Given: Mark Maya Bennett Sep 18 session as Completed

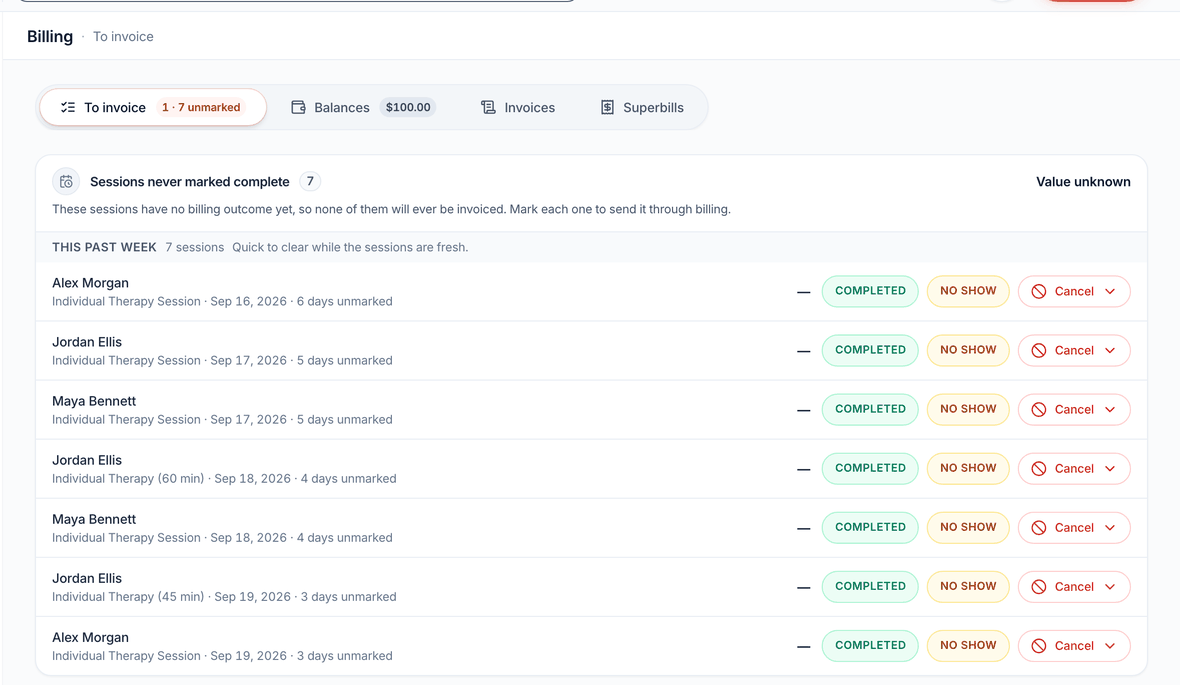Looking at the screenshot, I should pyautogui.click(x=870, y=528).
